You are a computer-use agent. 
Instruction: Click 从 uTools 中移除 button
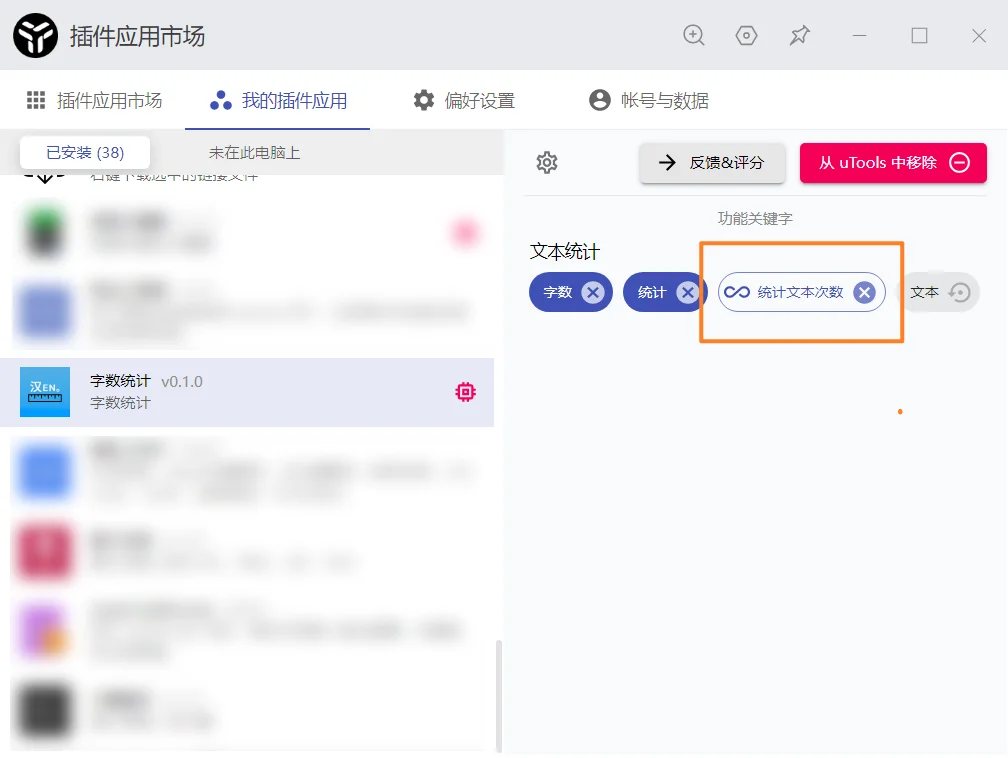tap(893, 163)
